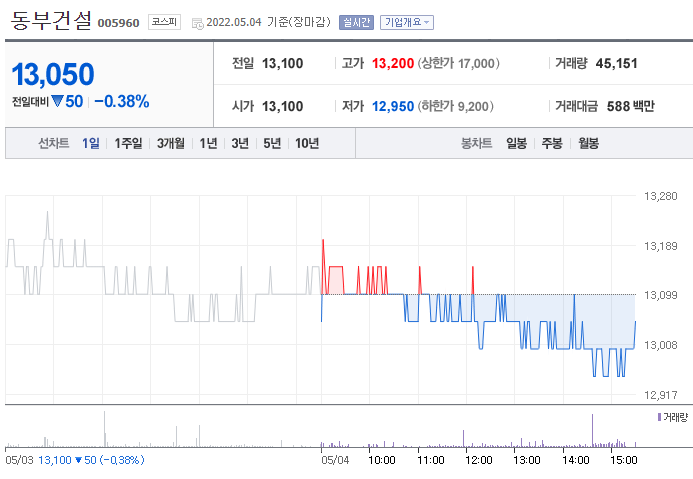Click the down triangle next to 50

[57, 101]
